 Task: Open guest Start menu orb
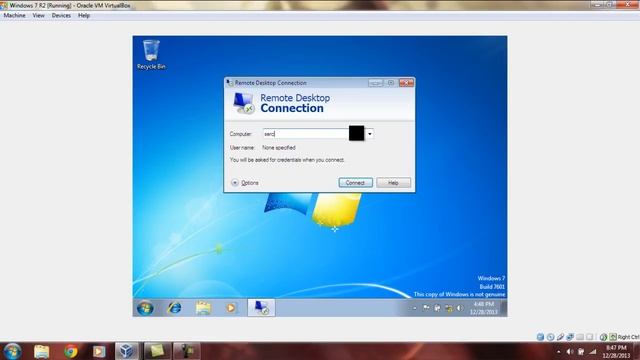point(145,307)
